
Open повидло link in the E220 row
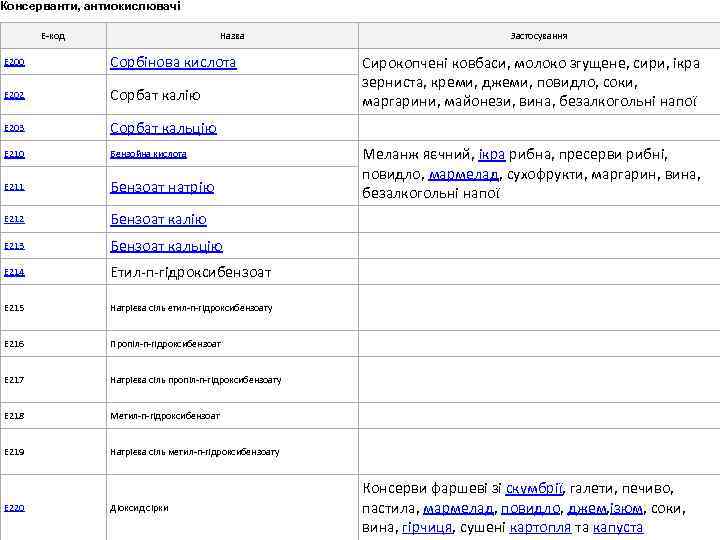click(530, 508)
